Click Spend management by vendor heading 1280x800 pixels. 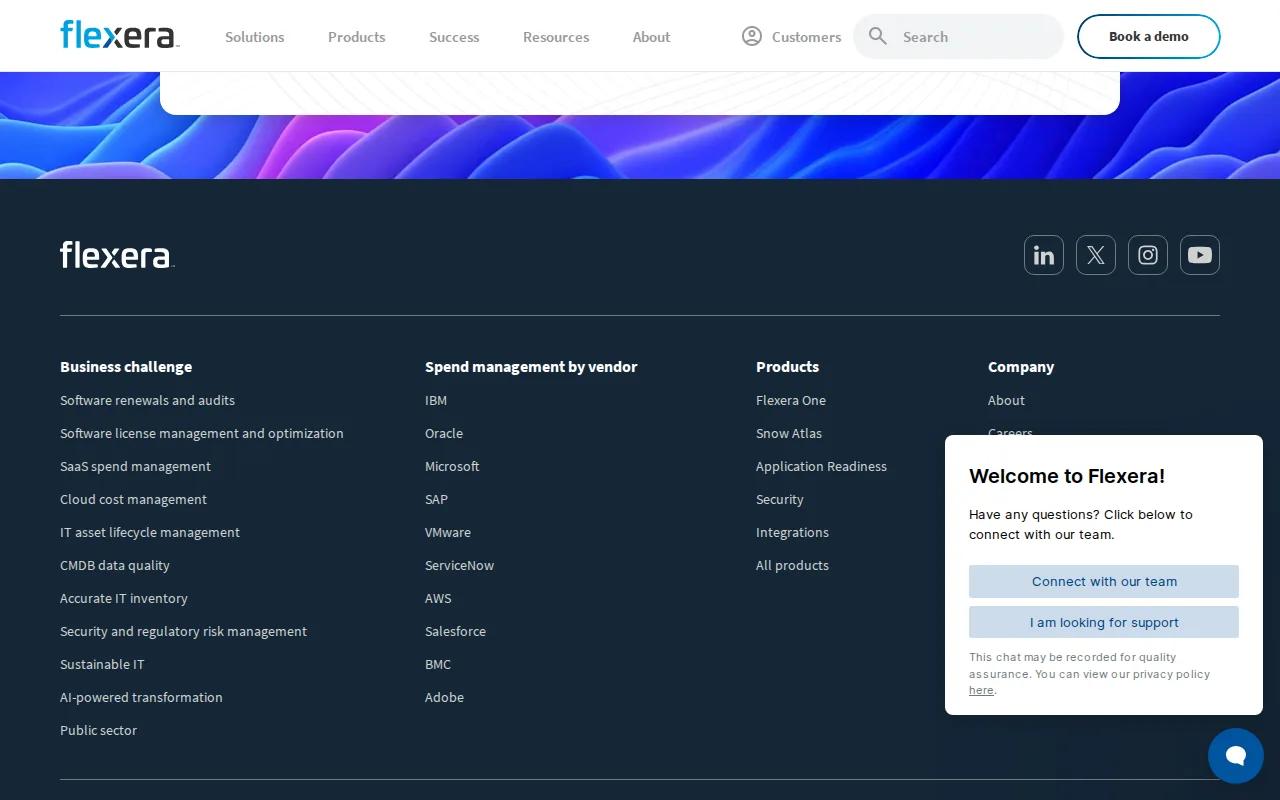(x=531, y=367)
